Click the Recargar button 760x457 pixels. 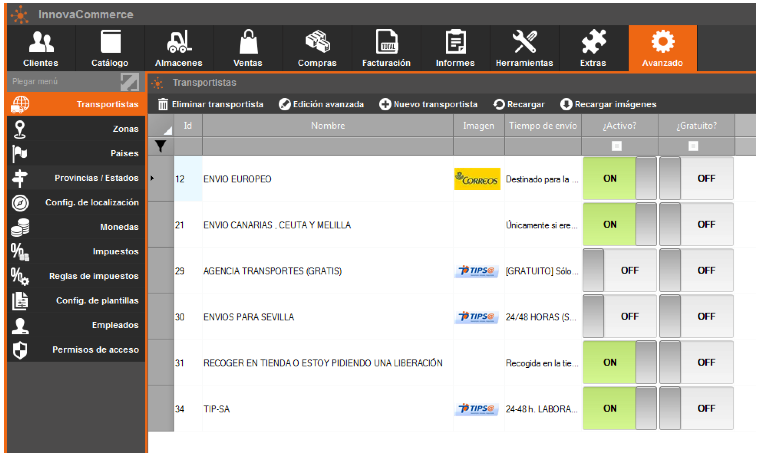click(519, 104)
